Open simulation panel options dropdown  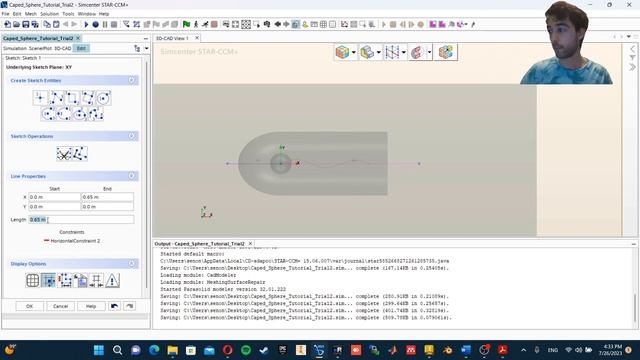tap(147, 49)
